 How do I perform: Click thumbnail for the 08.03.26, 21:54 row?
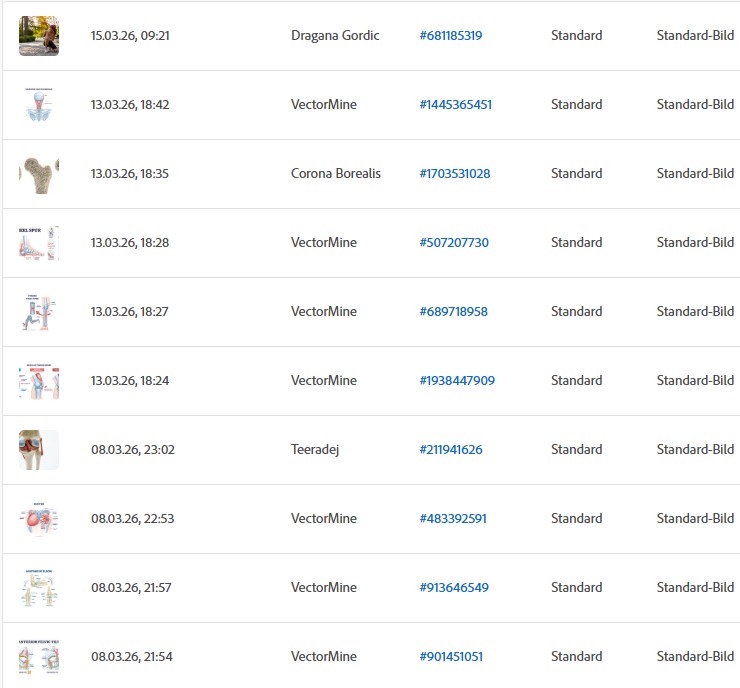(39, 657)
